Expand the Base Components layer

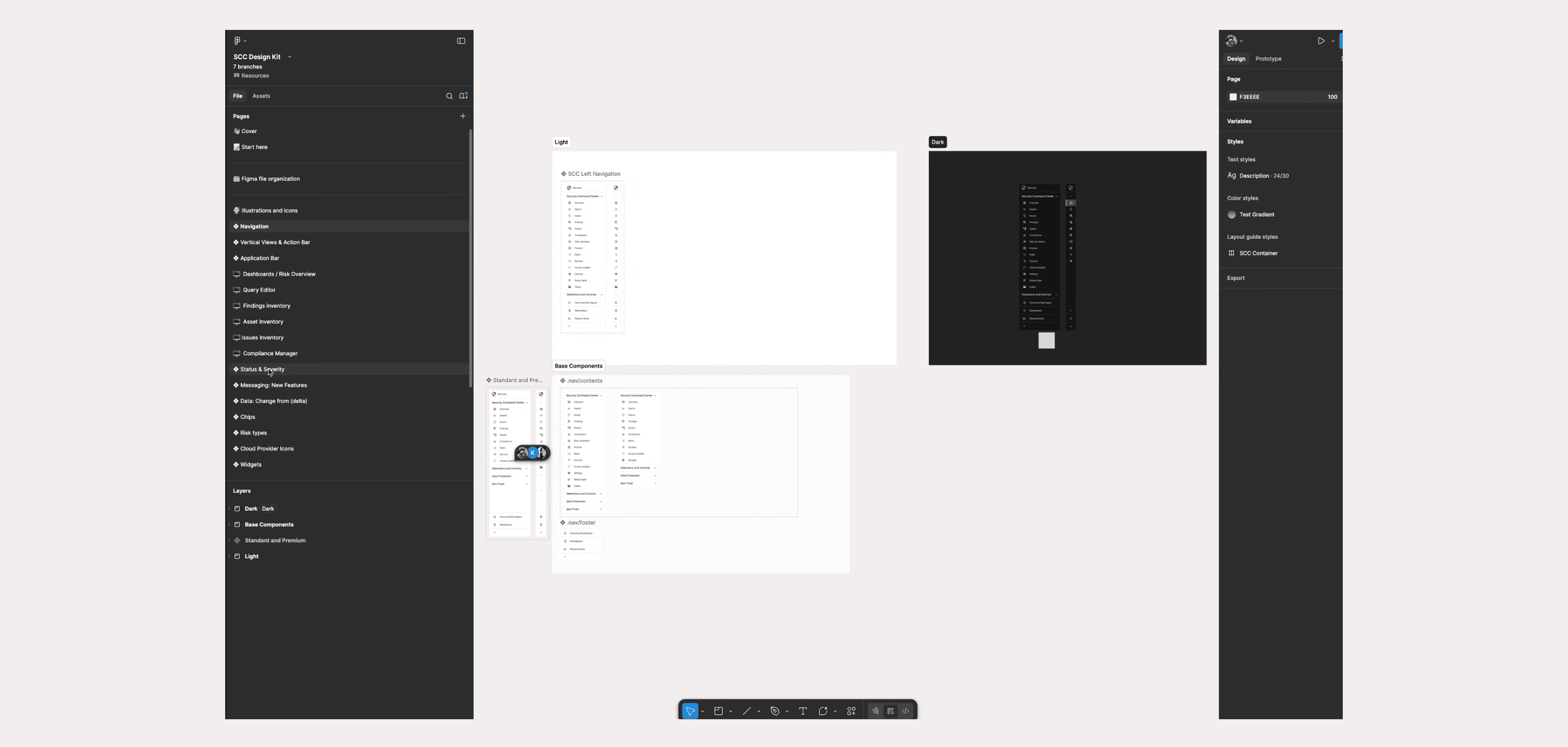point(229,525)
